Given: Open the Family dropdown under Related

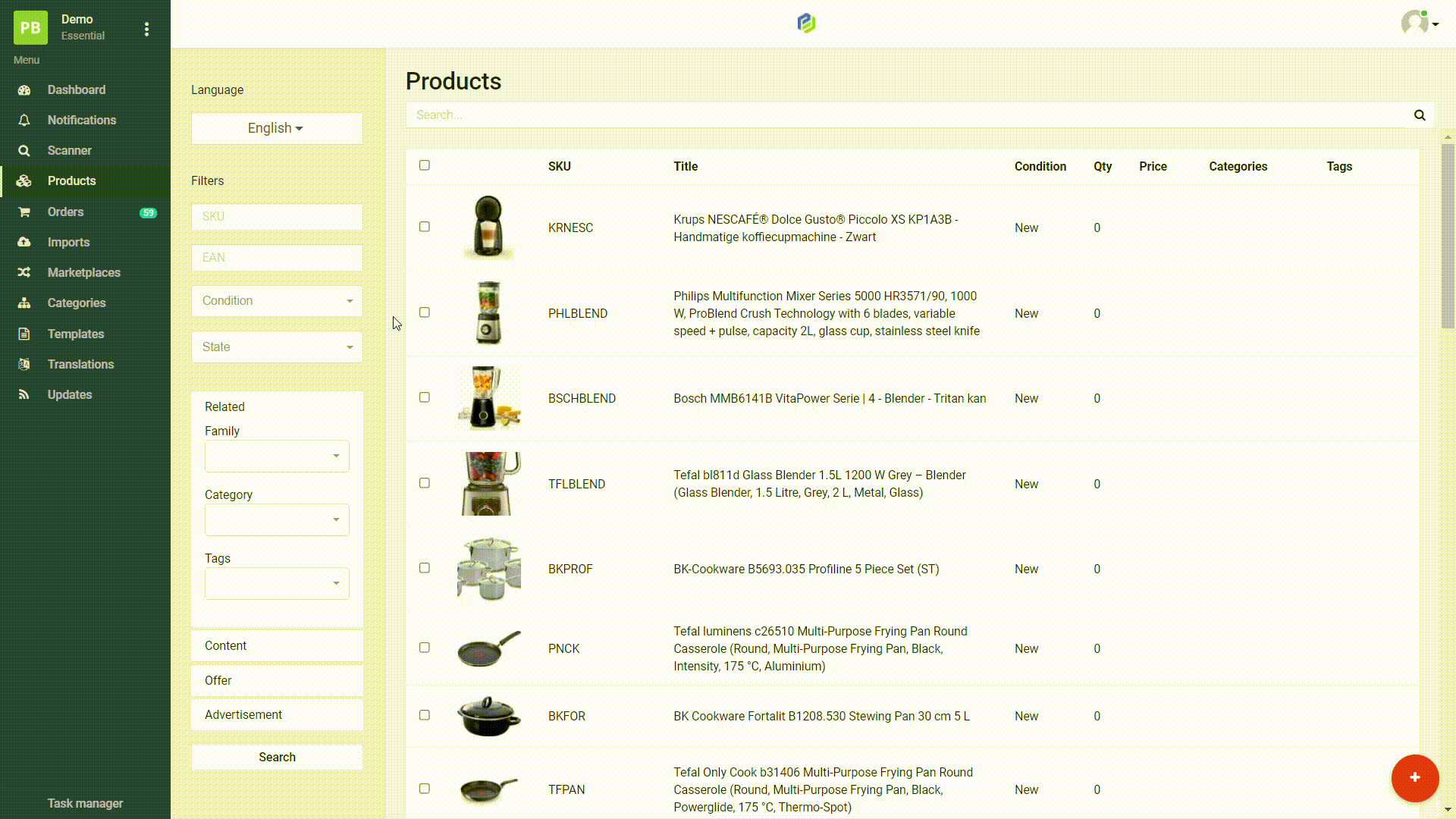Looking at the screenshot, I should pos(277,456).
